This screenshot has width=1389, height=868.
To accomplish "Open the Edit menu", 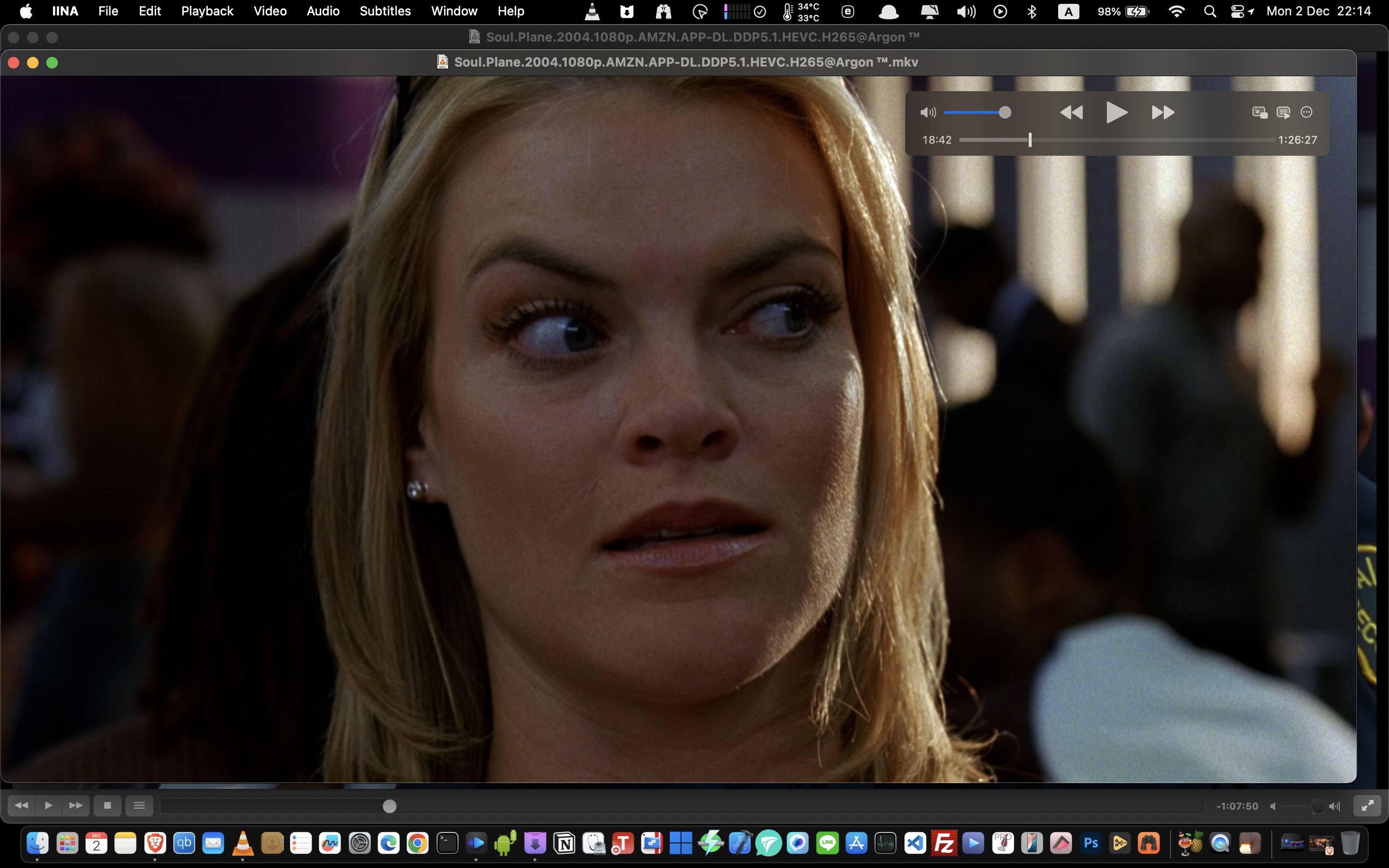I will pos(150,11).
